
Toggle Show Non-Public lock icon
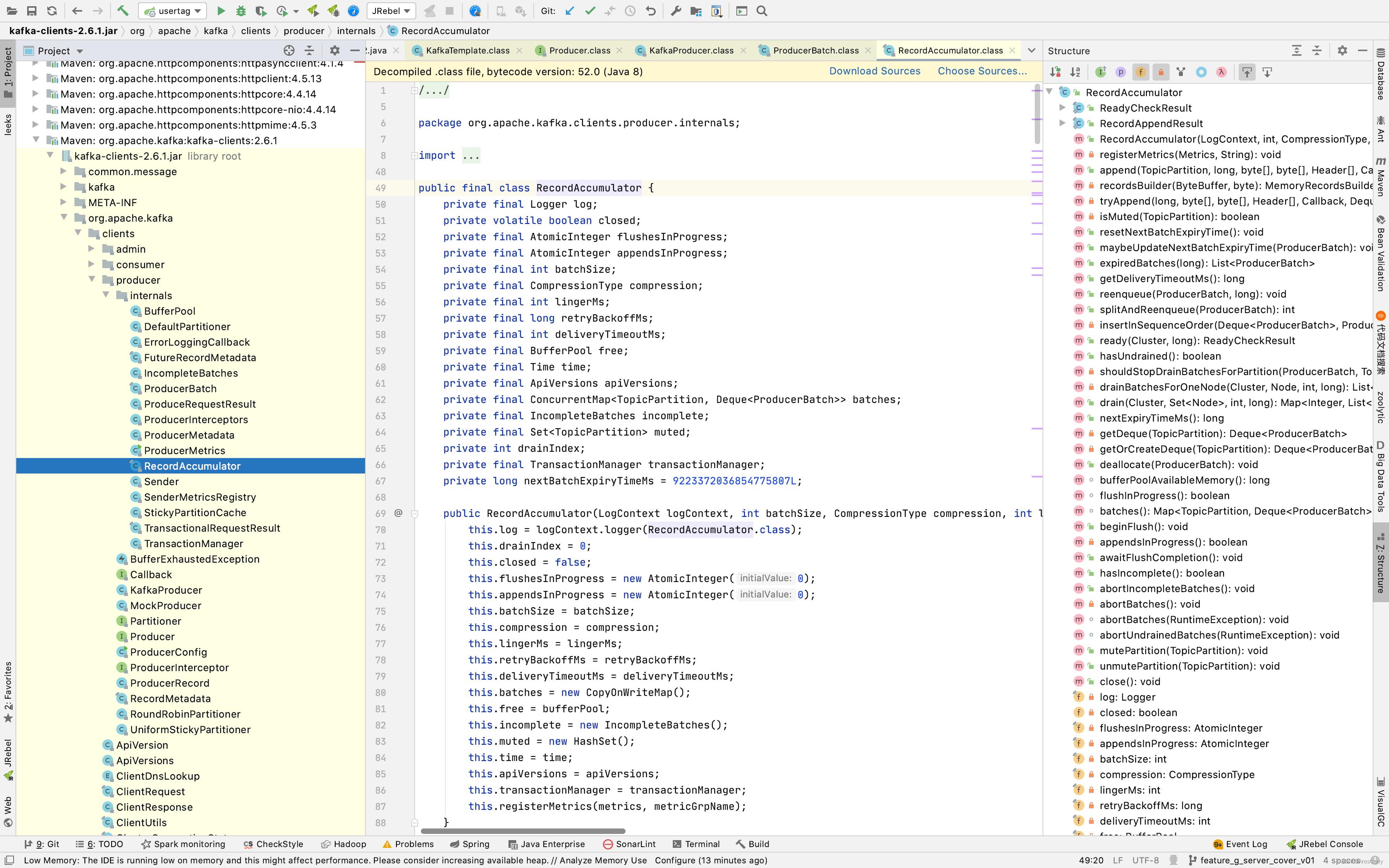1161,72
